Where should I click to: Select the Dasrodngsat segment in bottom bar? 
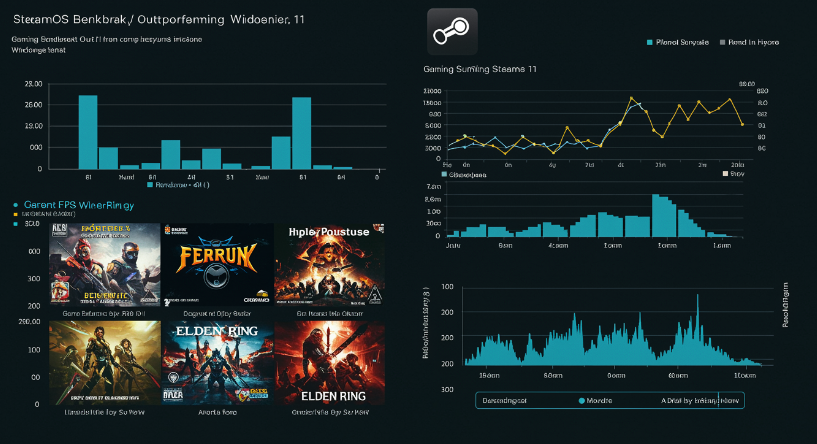coord(504,401)
